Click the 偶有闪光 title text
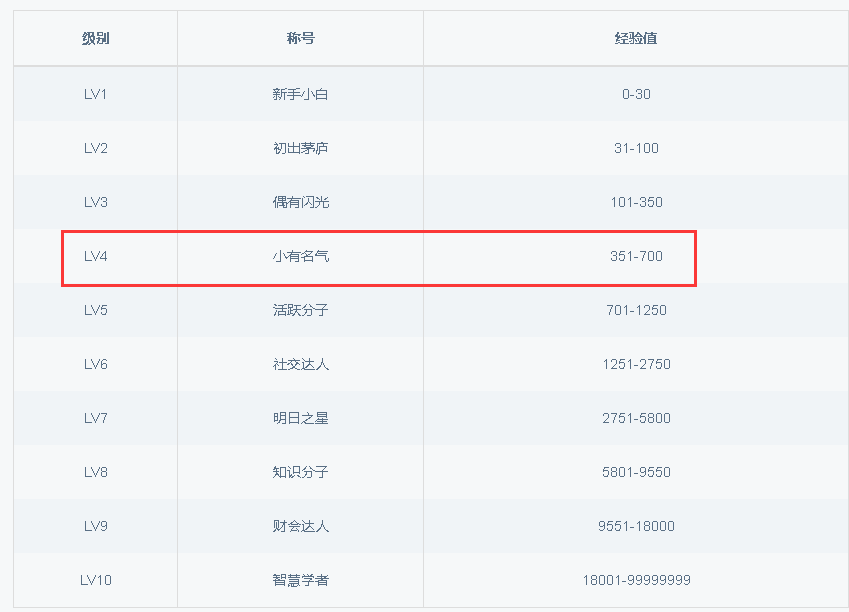This screenshot has width=849, height=612. pyautogui.click(x=300, y=202)
